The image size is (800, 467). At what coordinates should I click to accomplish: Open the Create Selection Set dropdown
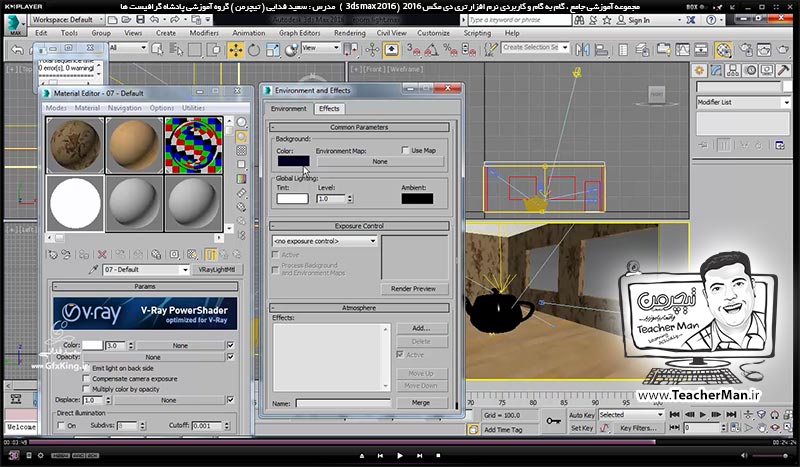[x=535, y=47]
